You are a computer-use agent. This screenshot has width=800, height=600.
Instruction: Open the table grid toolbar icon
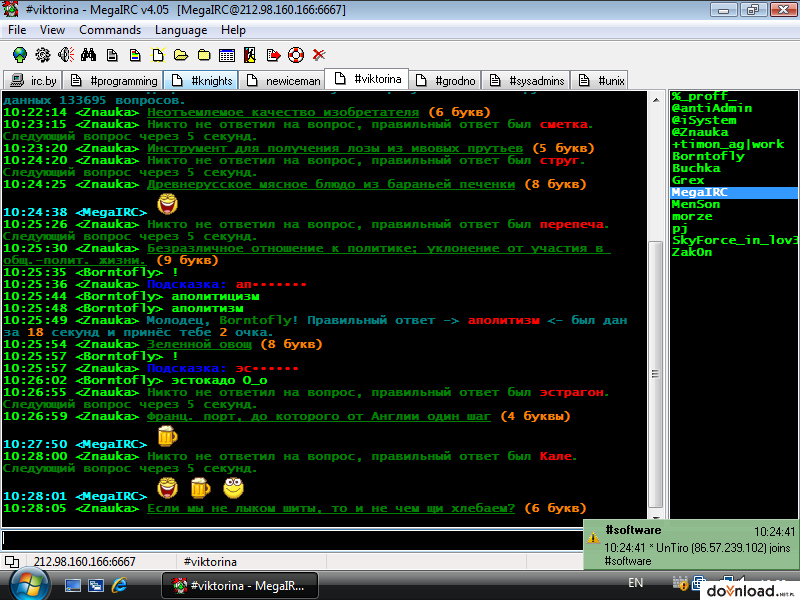click(227, 55)
